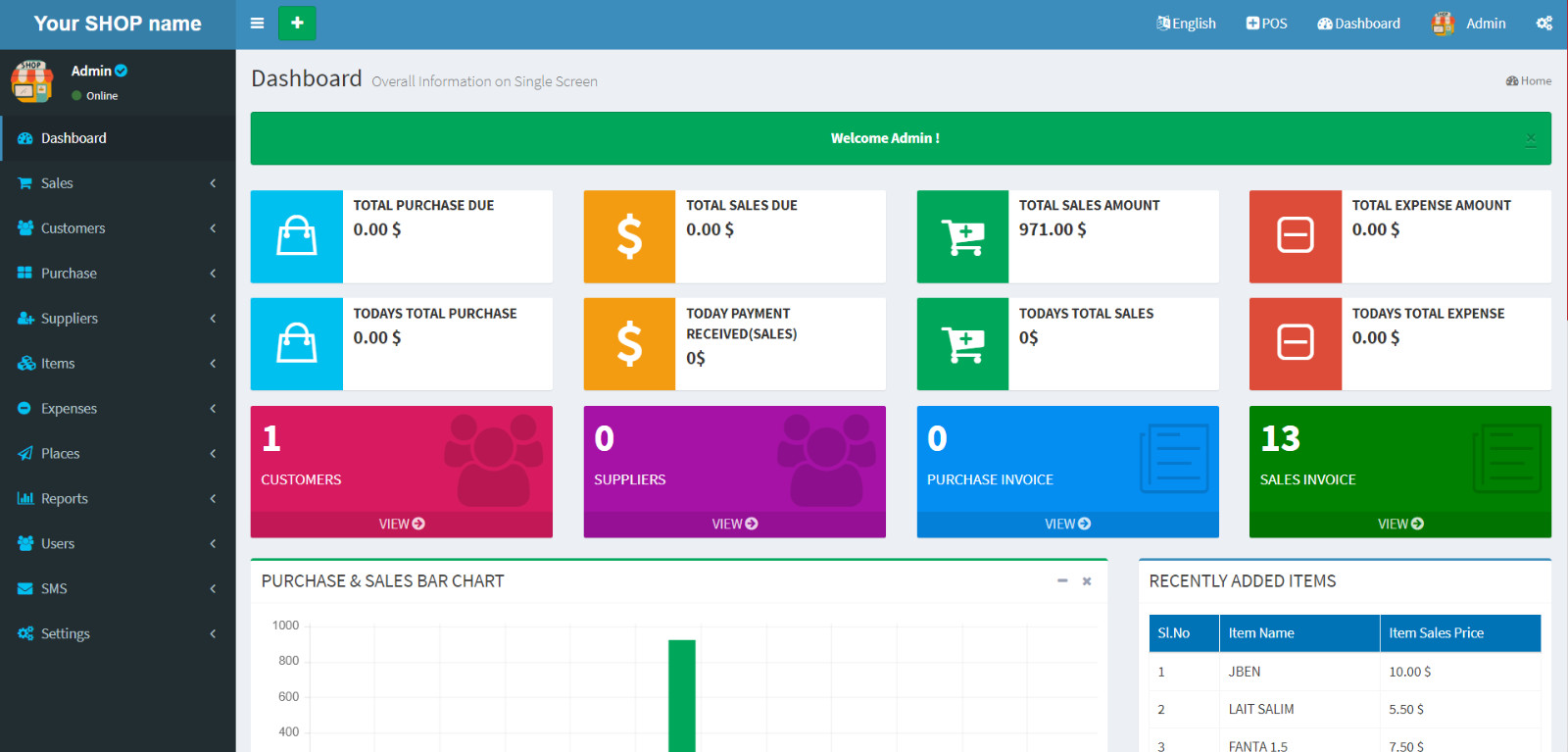Expand the Reports submenu chevron

coord(213,499)
